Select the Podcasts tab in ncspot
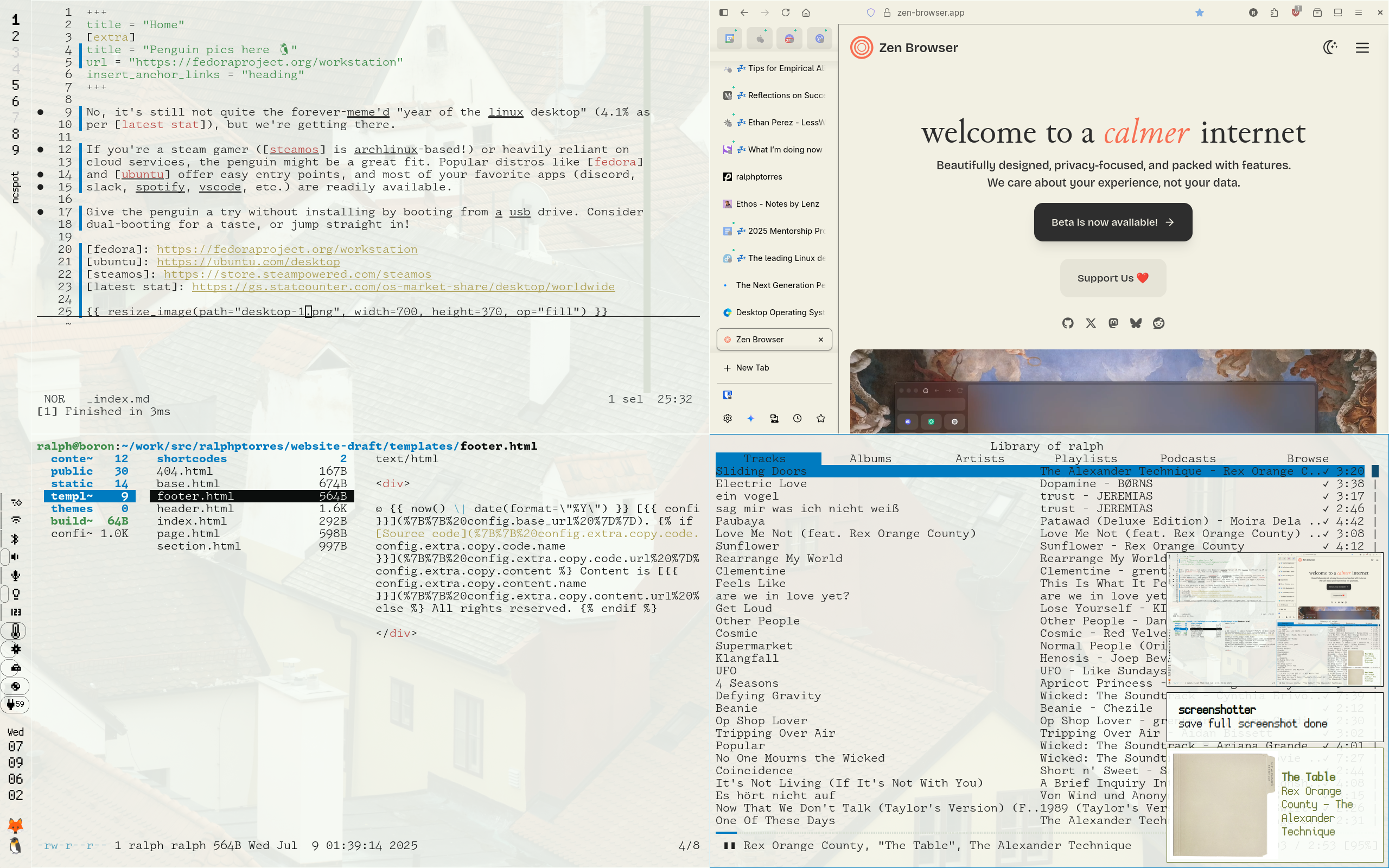 click(x=1188, y=459)
